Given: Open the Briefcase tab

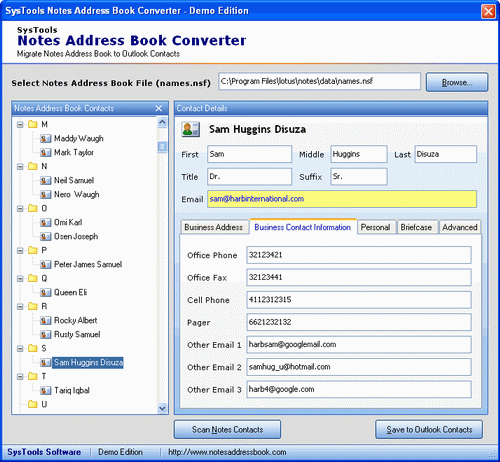Looking at the screenshot, I should (x=416, y=227).
